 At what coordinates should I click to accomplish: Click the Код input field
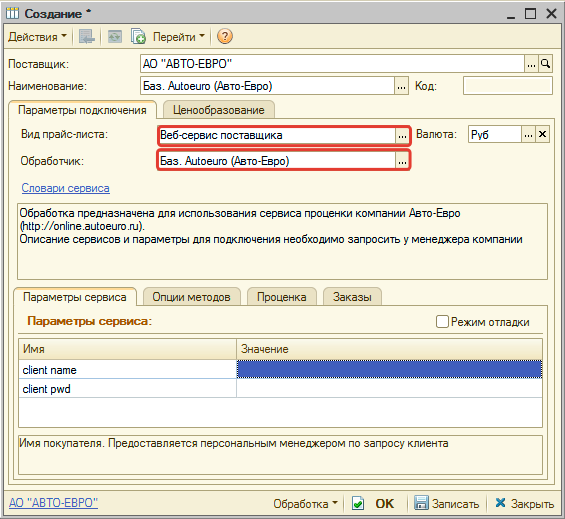[507, 86]
